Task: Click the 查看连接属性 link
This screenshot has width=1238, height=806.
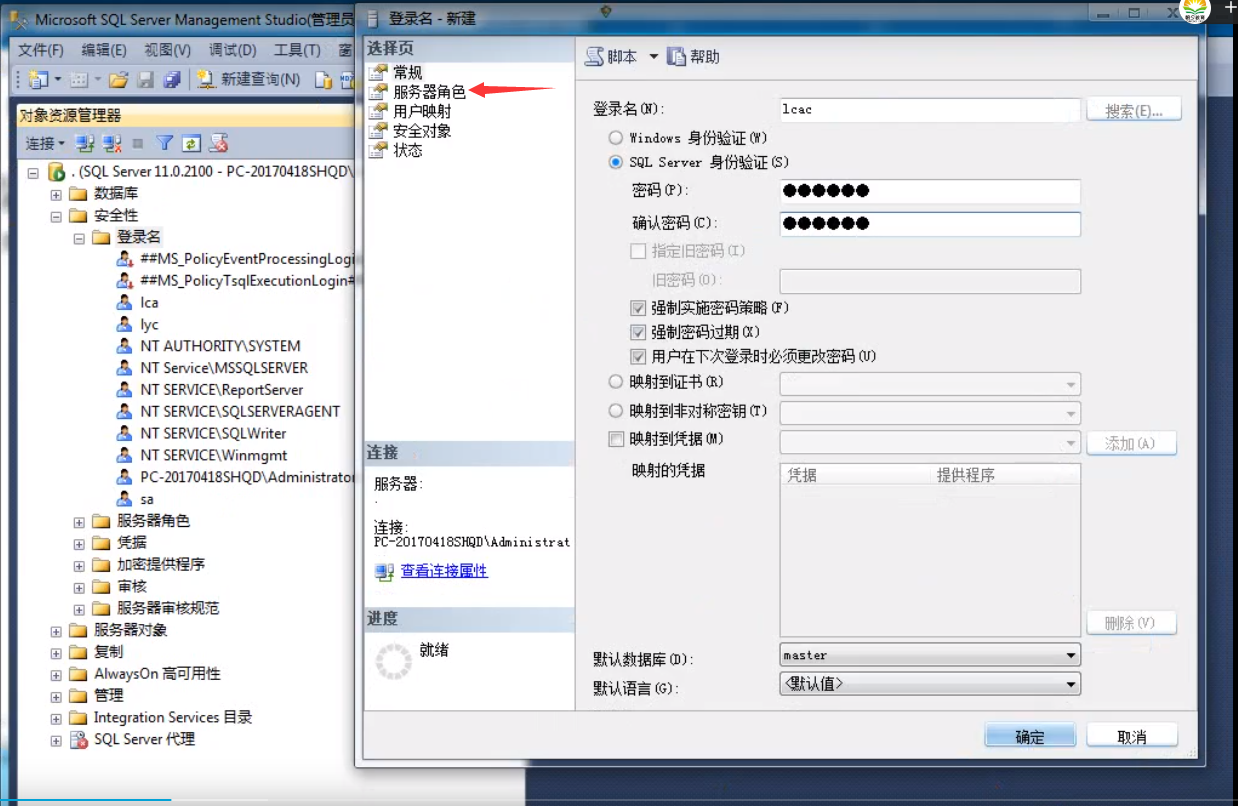Action: [x=444, y=571]
